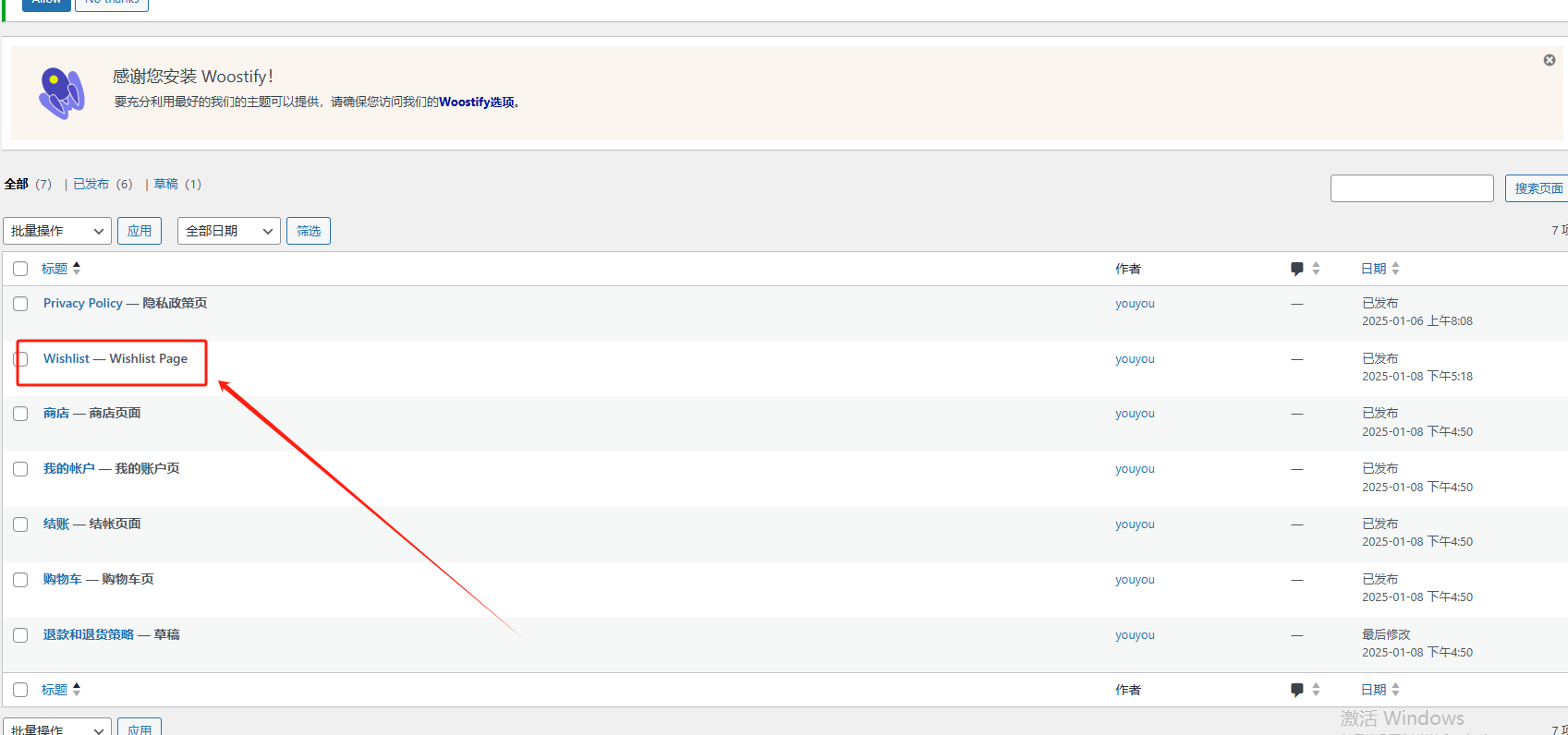Image resolution: width=1568 pixels, height=735 pixels.
Task: Open the Wishlist page link
Action: (67, 358)
